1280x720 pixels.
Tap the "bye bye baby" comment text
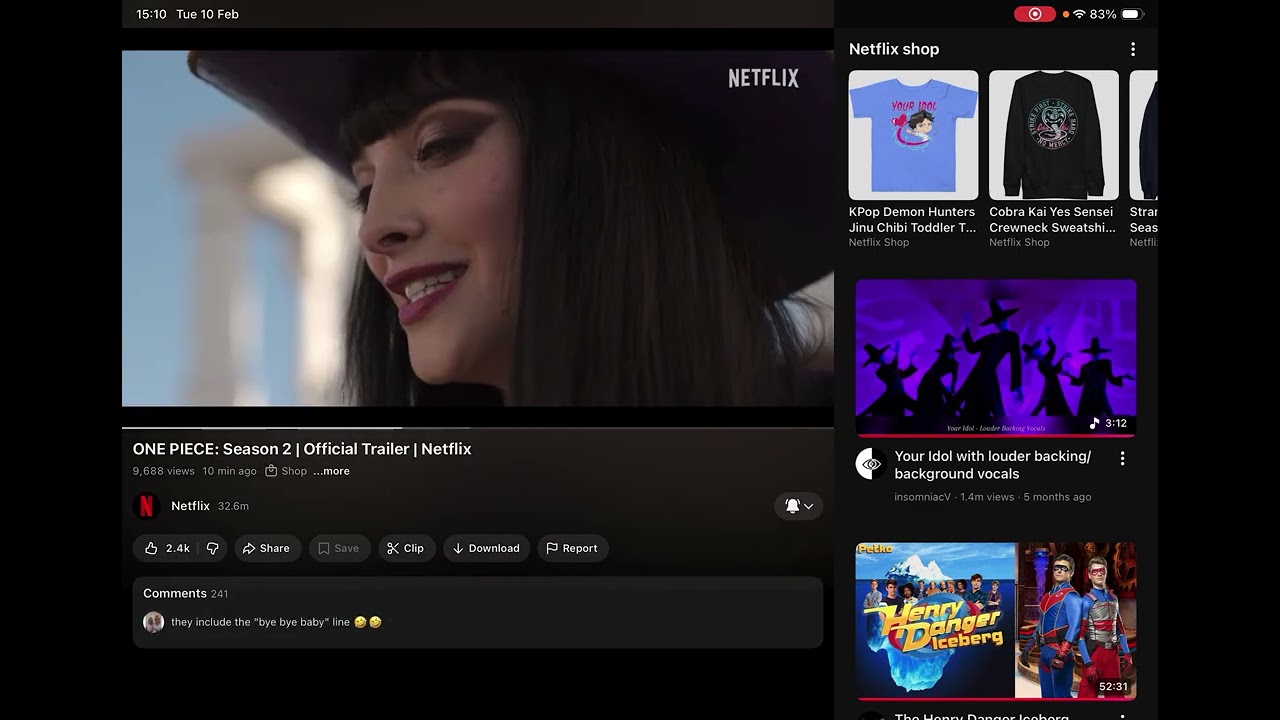[276, 622]
